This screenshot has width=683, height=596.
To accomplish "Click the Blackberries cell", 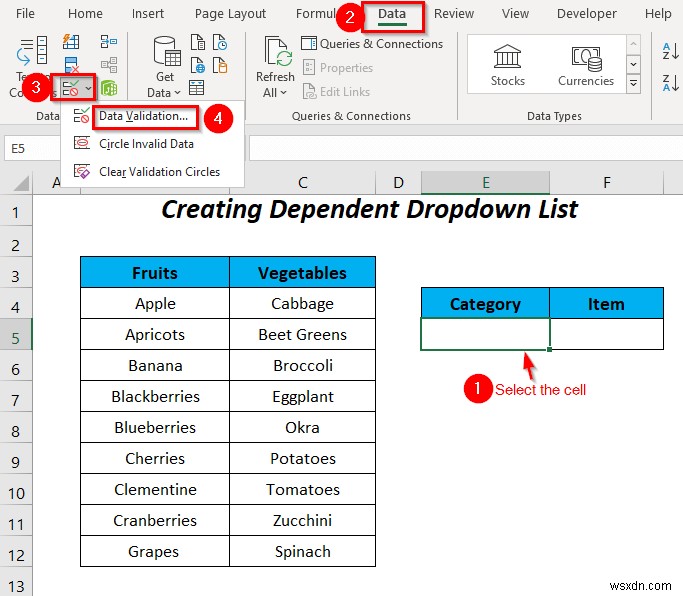I will [x=155, y=396].
